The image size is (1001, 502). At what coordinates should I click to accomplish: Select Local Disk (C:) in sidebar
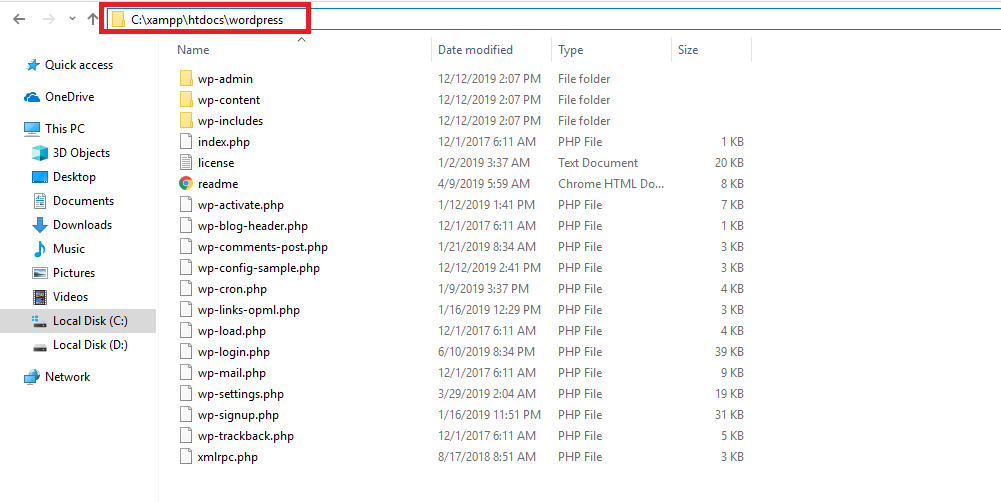[90, 321]
